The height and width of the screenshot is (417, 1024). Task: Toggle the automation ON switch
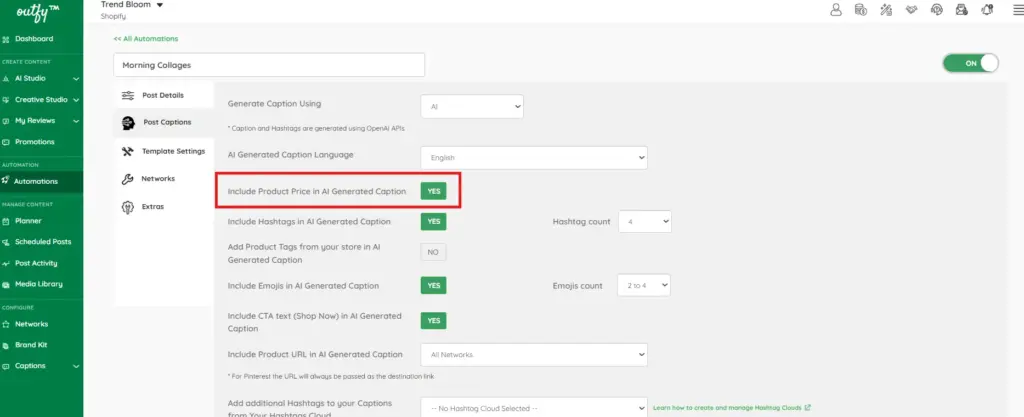point(970,63)
